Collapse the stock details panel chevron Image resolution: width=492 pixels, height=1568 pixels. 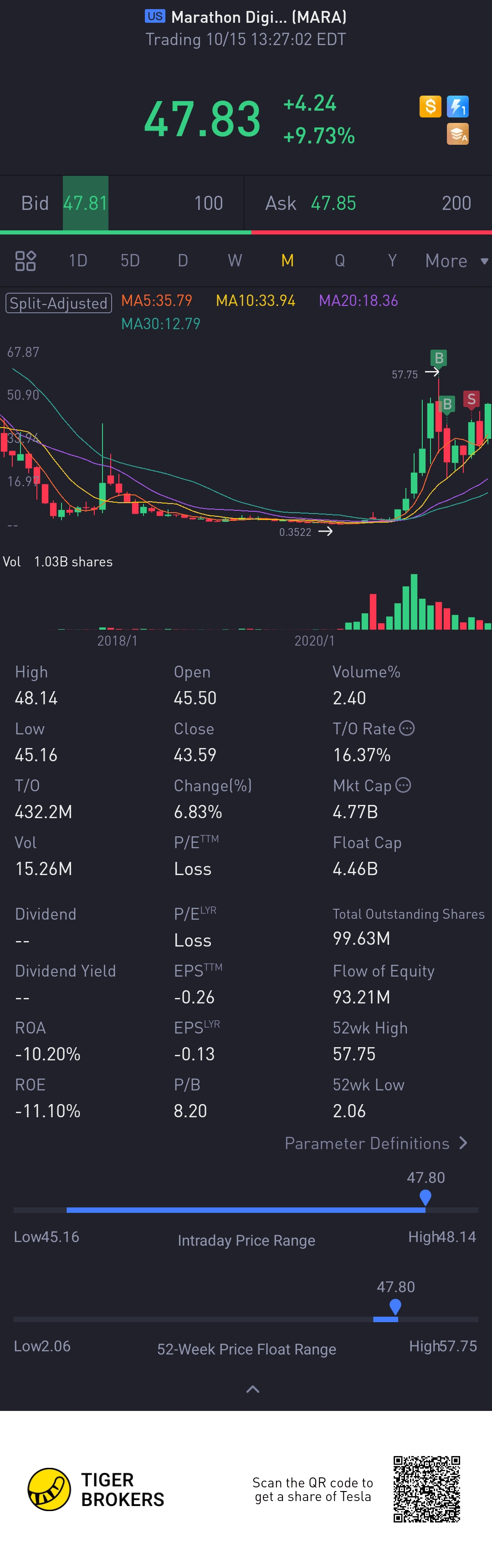(x=253, y=1389)
